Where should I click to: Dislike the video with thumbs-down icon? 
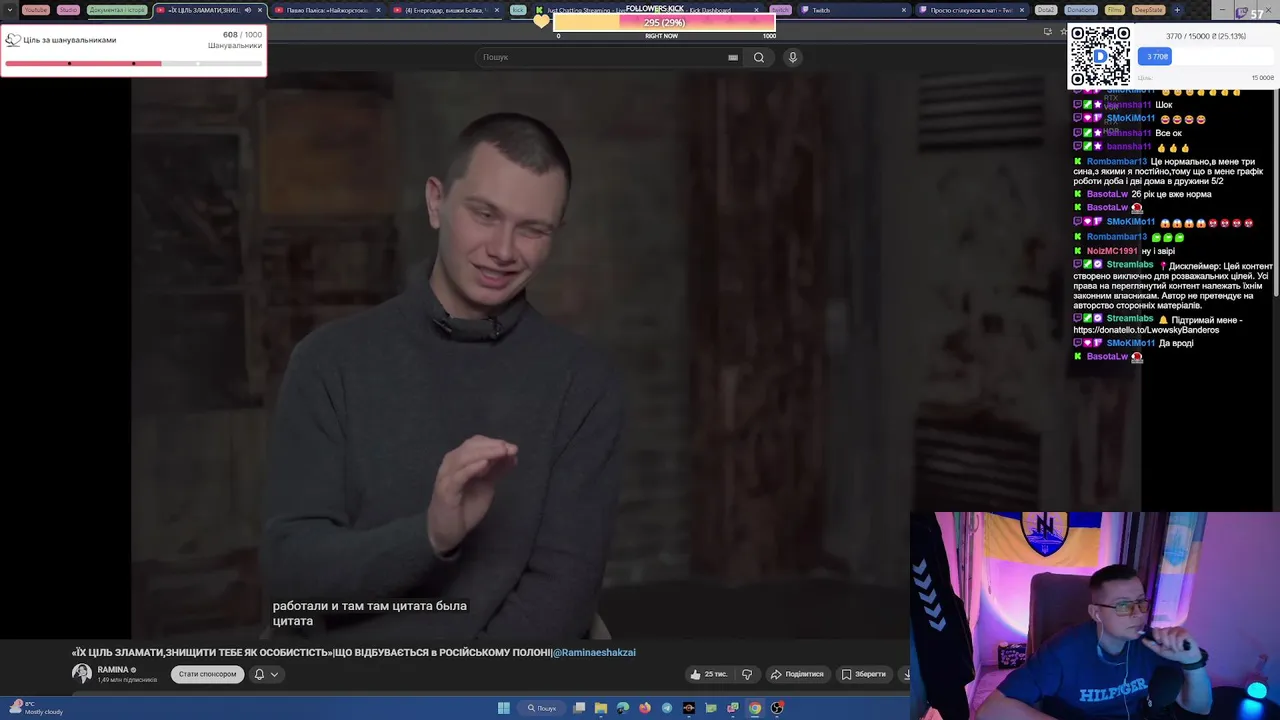pos(747,674)
